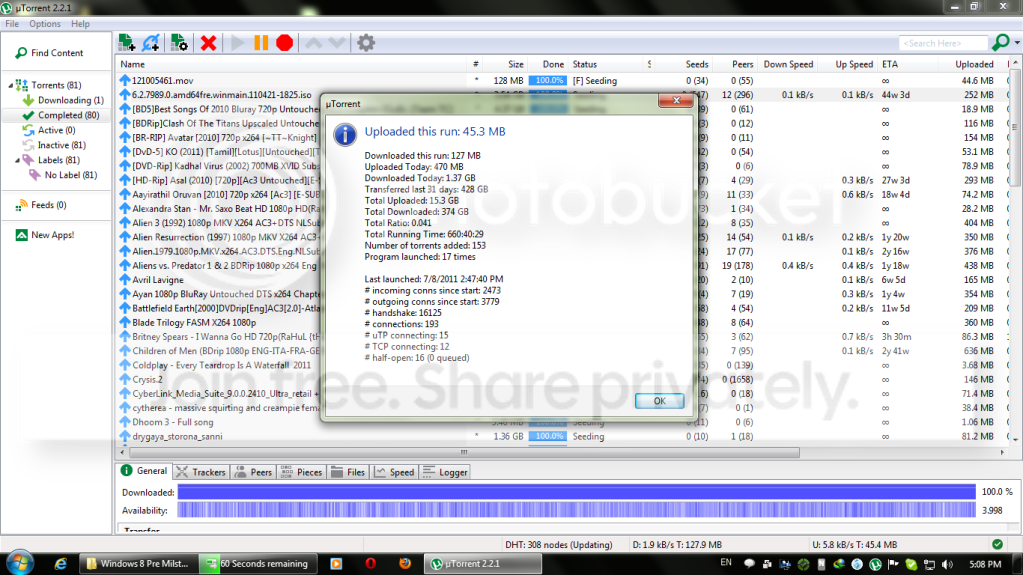Click the Add Torrent toolbar icon
Screen dimensions: 1023x575
point(127,43)
